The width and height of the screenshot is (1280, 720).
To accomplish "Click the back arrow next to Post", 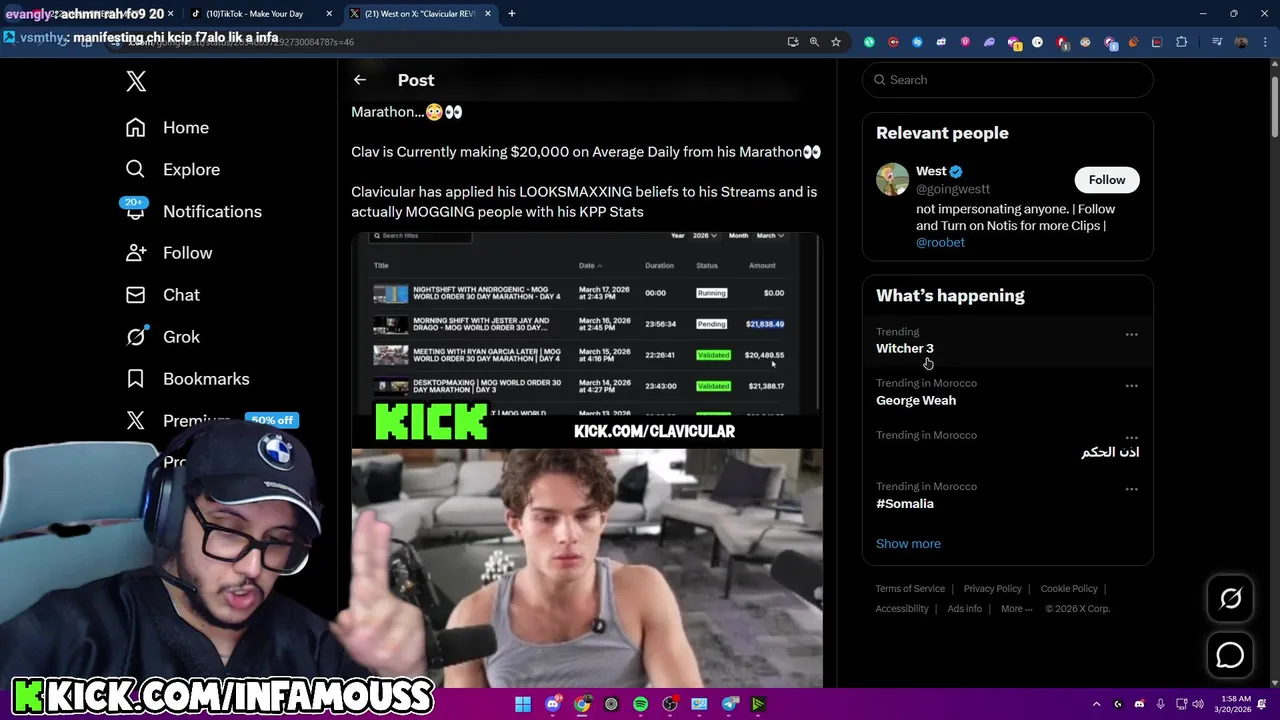I will click(360, 80).
